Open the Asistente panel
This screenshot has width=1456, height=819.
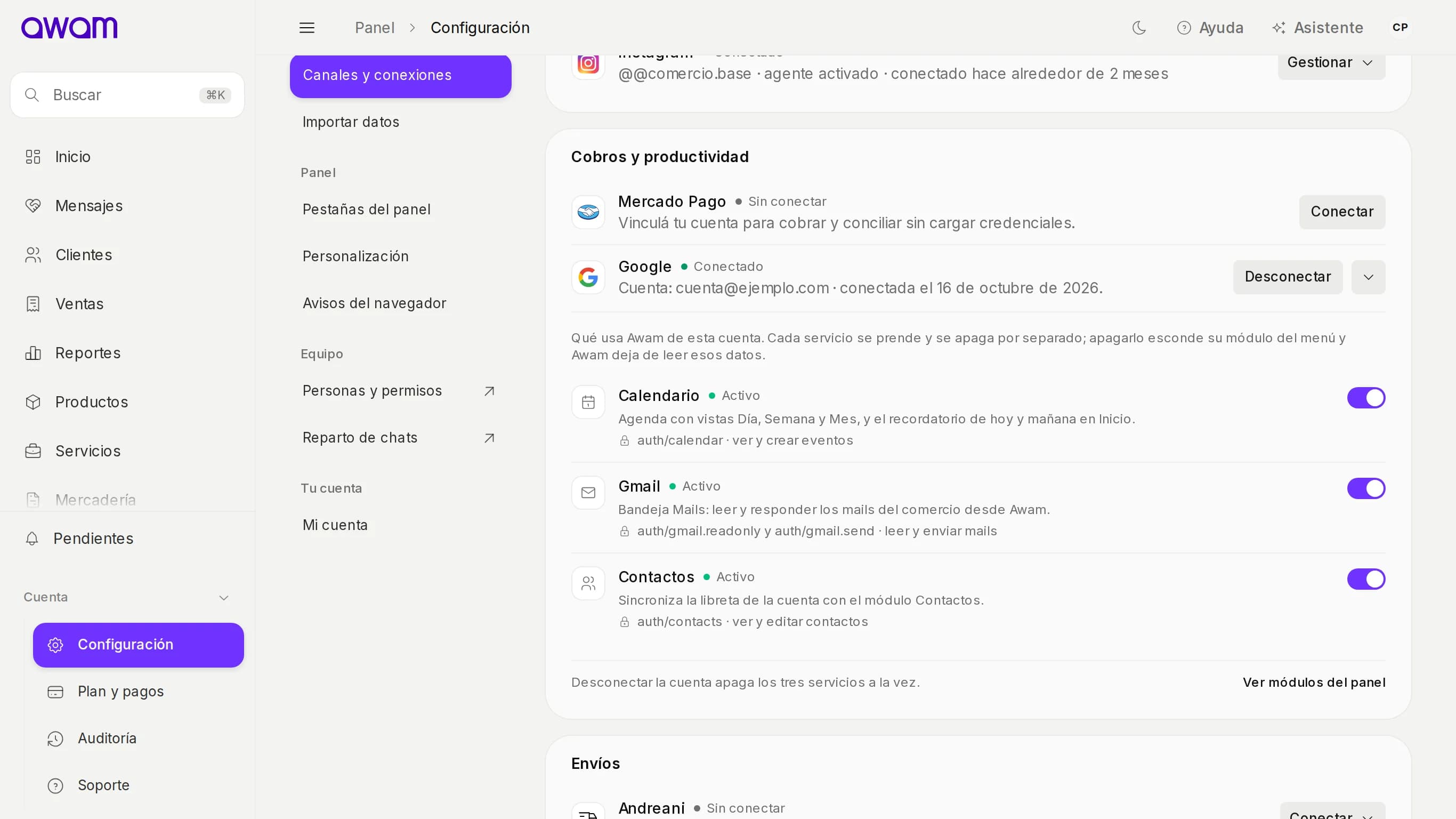point(1317,28)
